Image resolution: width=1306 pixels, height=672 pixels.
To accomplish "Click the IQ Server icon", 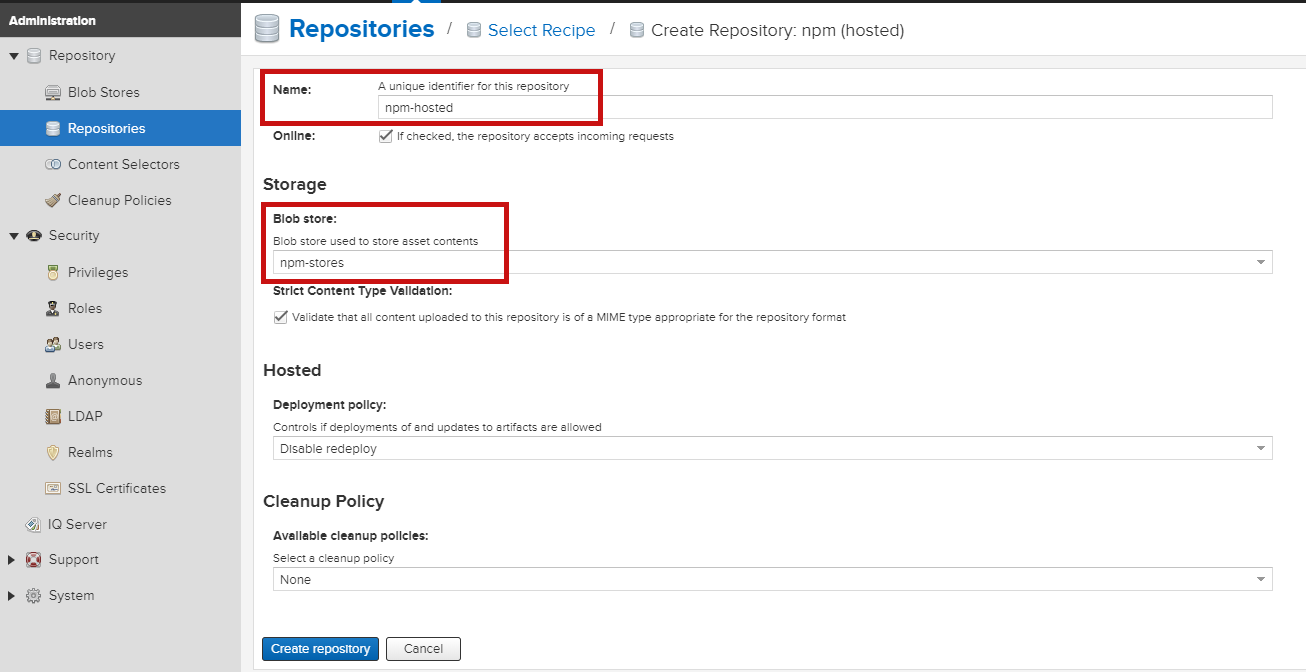I will point(33,525).
